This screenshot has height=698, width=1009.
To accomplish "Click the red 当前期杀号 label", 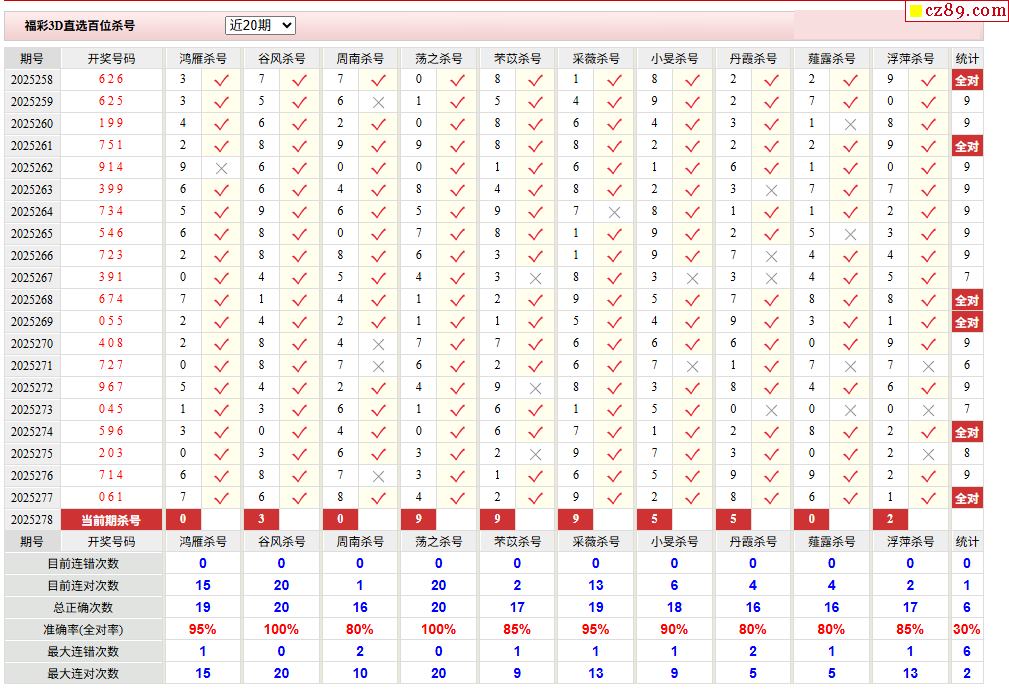I will tap(111, 520).
